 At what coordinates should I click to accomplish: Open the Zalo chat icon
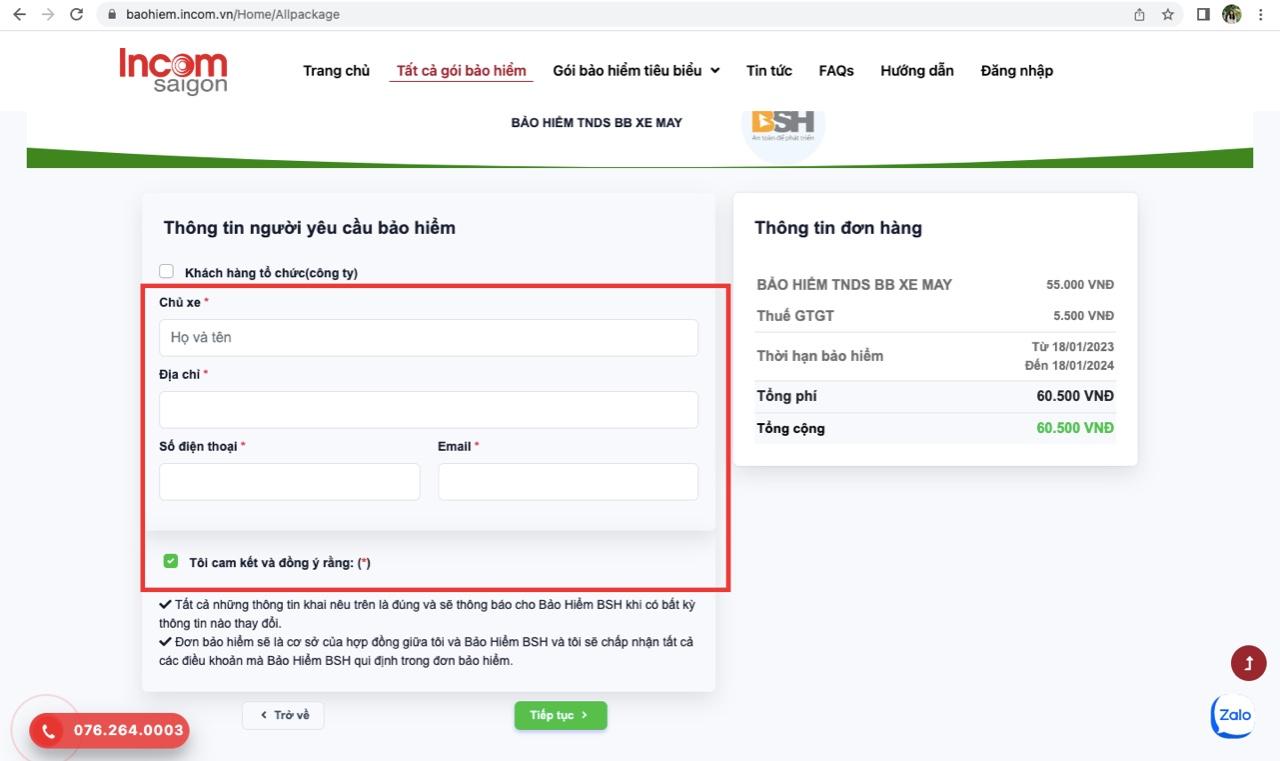pos(1232,716)
